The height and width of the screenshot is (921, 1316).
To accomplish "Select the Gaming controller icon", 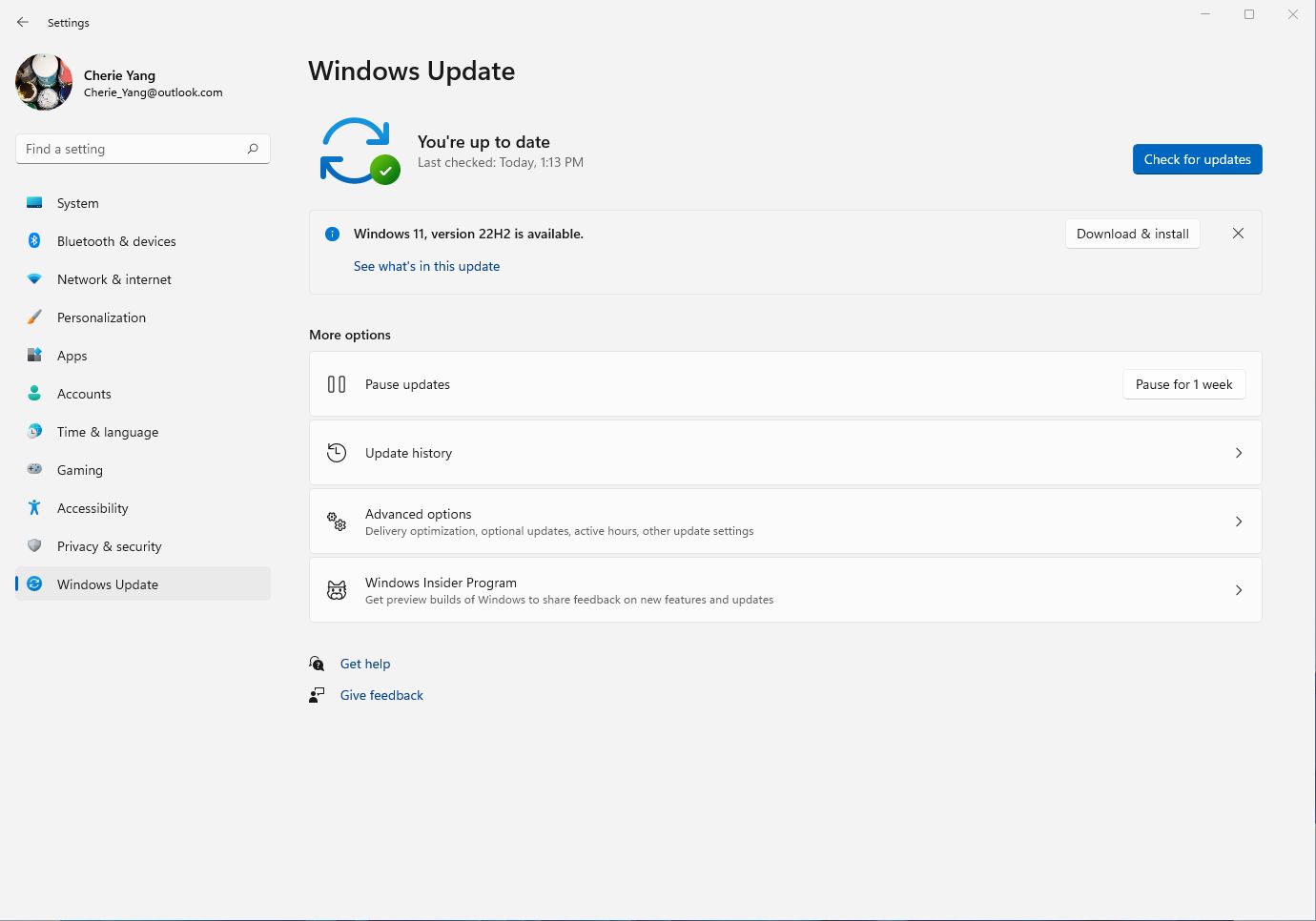I will click(34, 470).
